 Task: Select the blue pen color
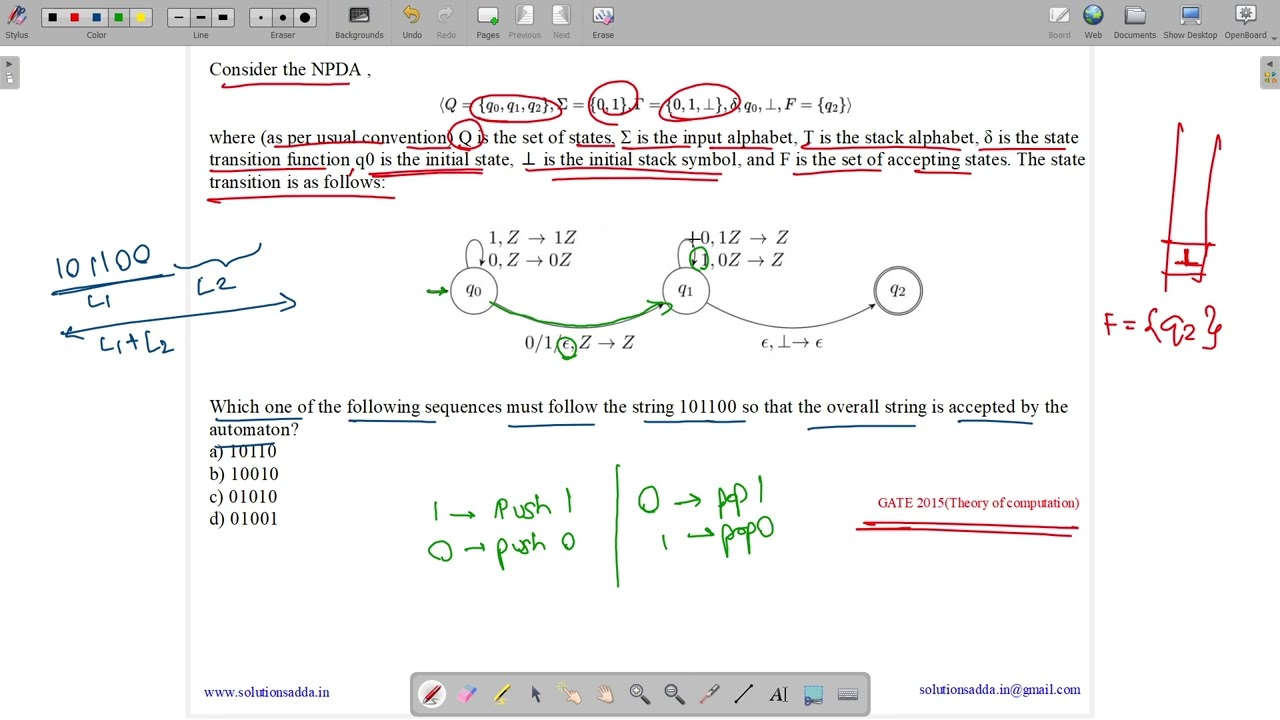click(x=96, y=17)
